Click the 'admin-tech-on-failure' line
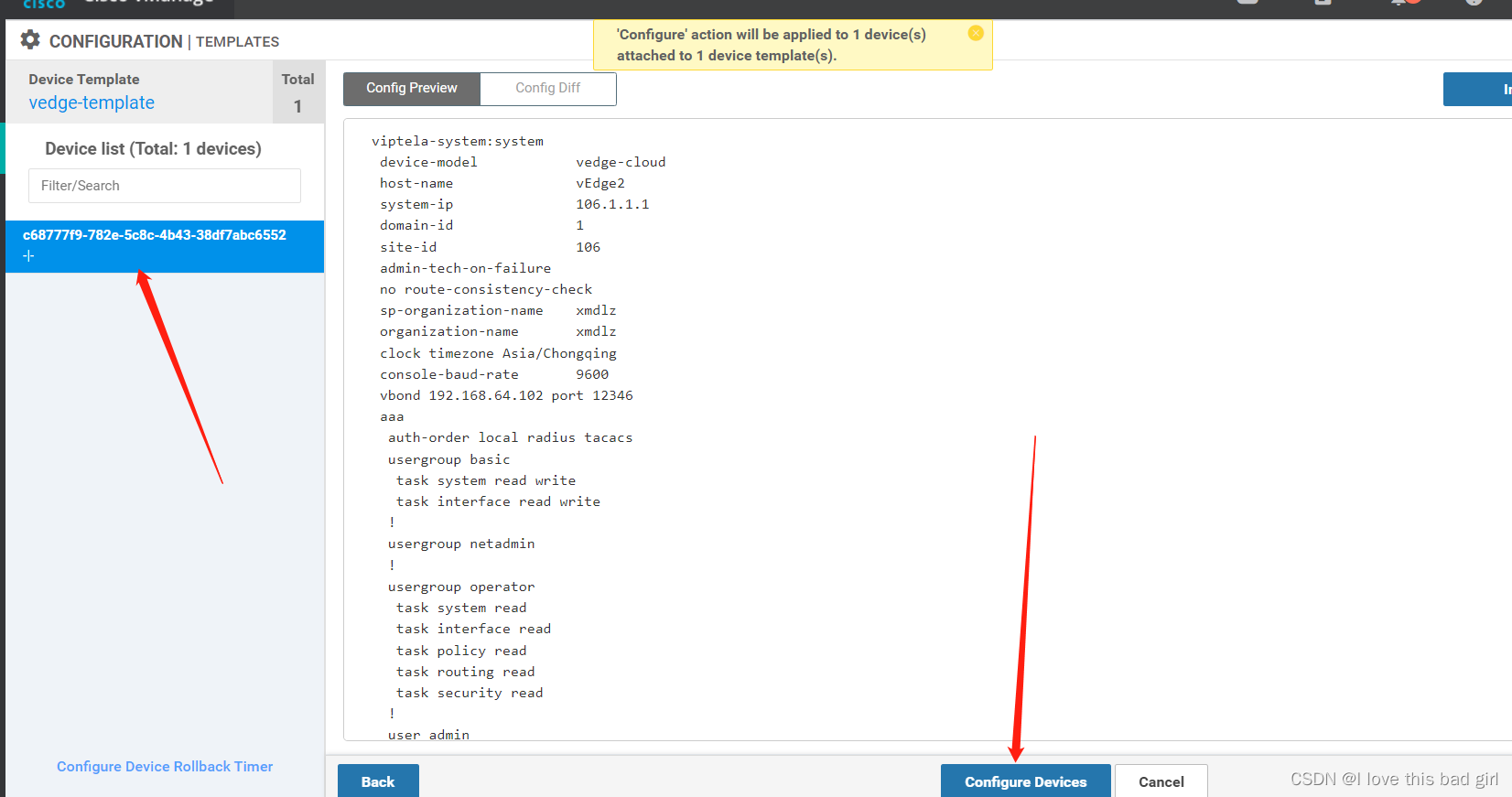1512x797 pixels. point(466,268)
